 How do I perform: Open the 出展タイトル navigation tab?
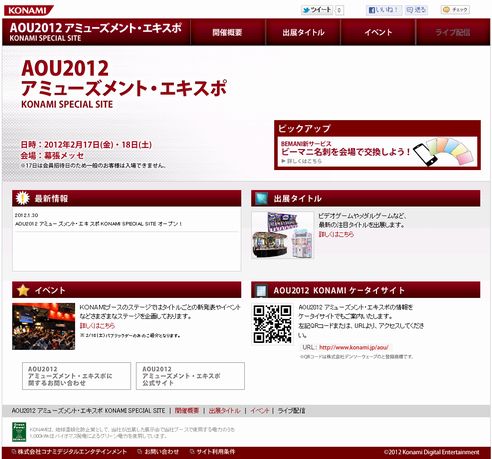tap(303, 32)
